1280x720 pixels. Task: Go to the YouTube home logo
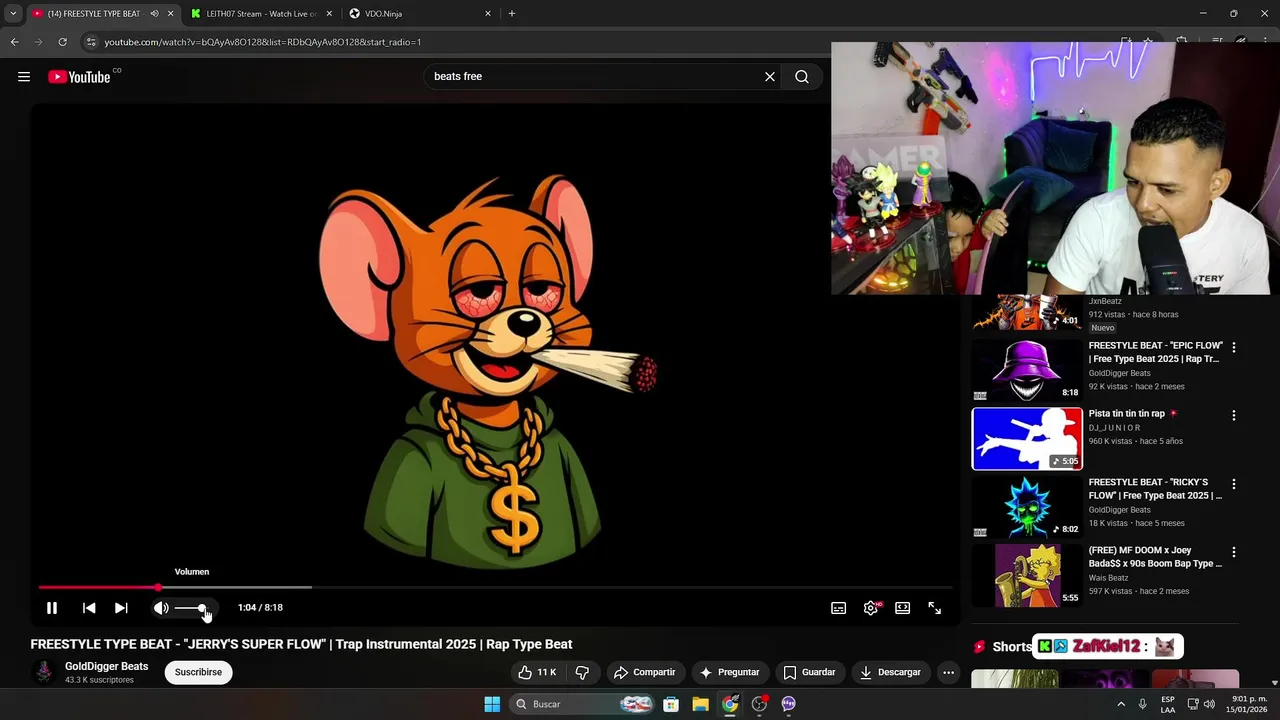pos(79,77)
